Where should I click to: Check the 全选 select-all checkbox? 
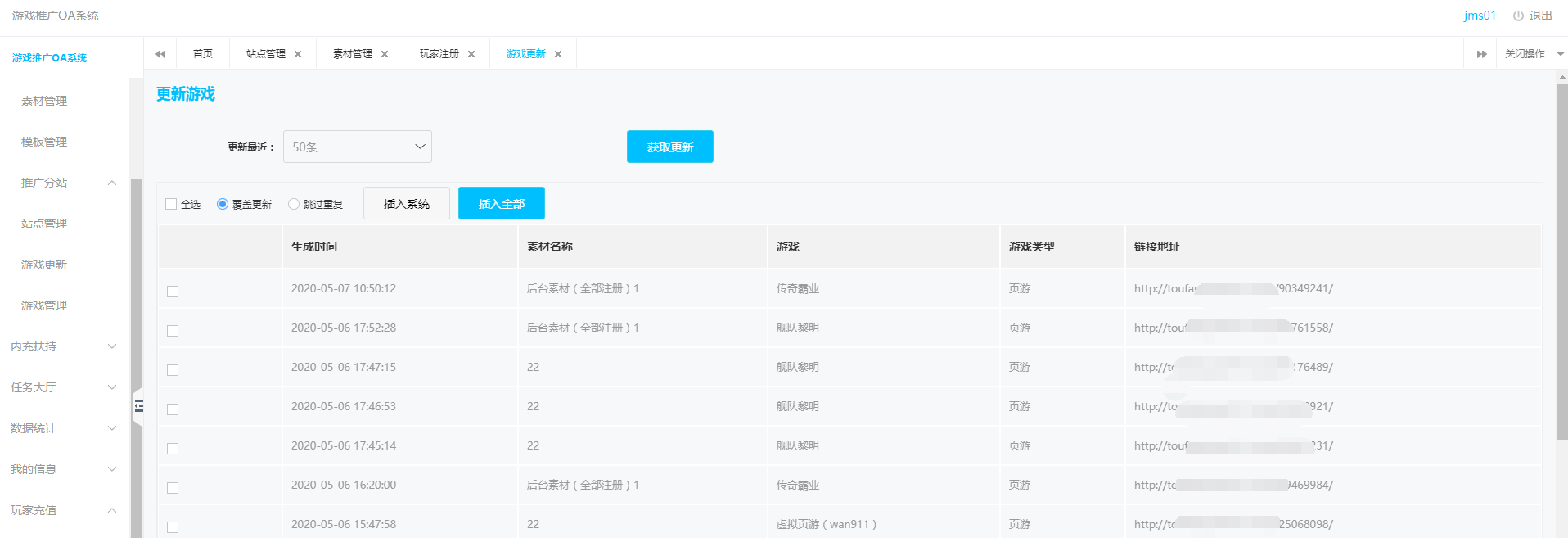click(171, 204)
